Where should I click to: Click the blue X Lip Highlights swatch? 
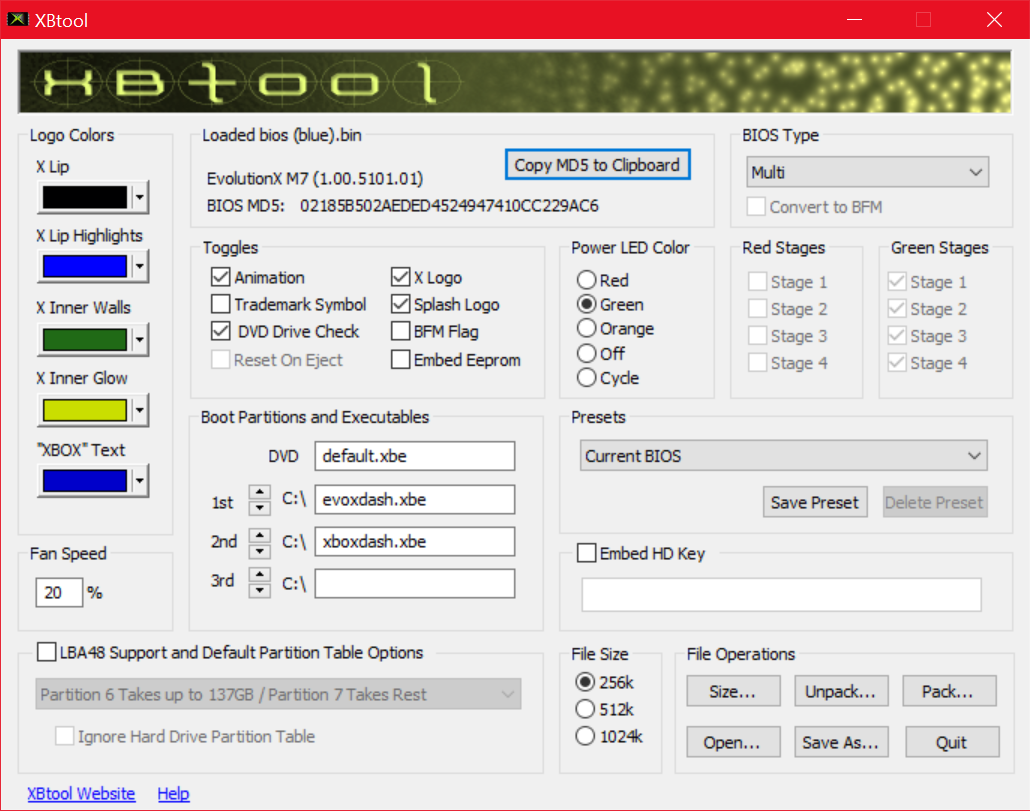(85, 267)
